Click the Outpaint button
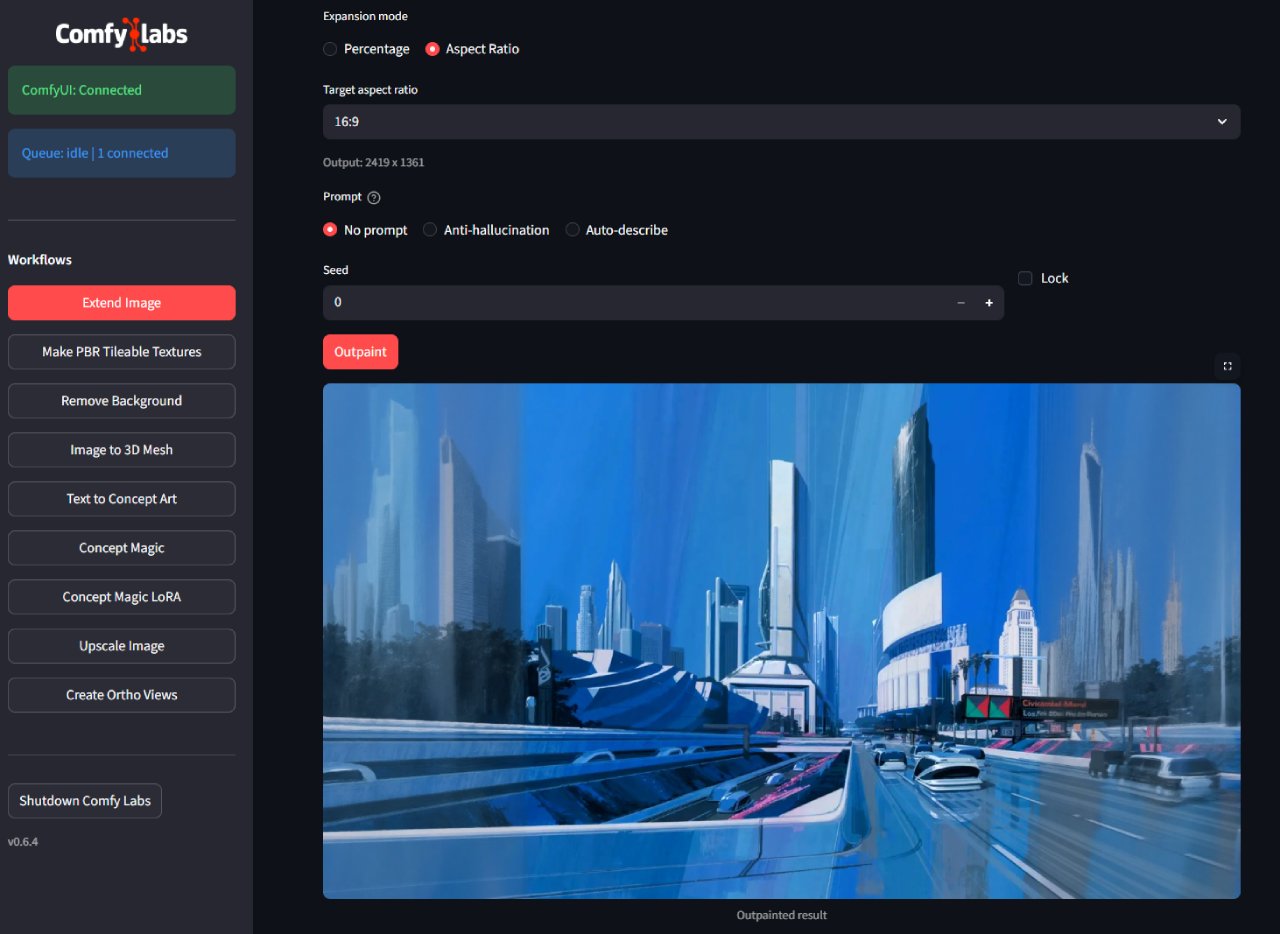Screen dimensions: 1280x934 (360, 352)
